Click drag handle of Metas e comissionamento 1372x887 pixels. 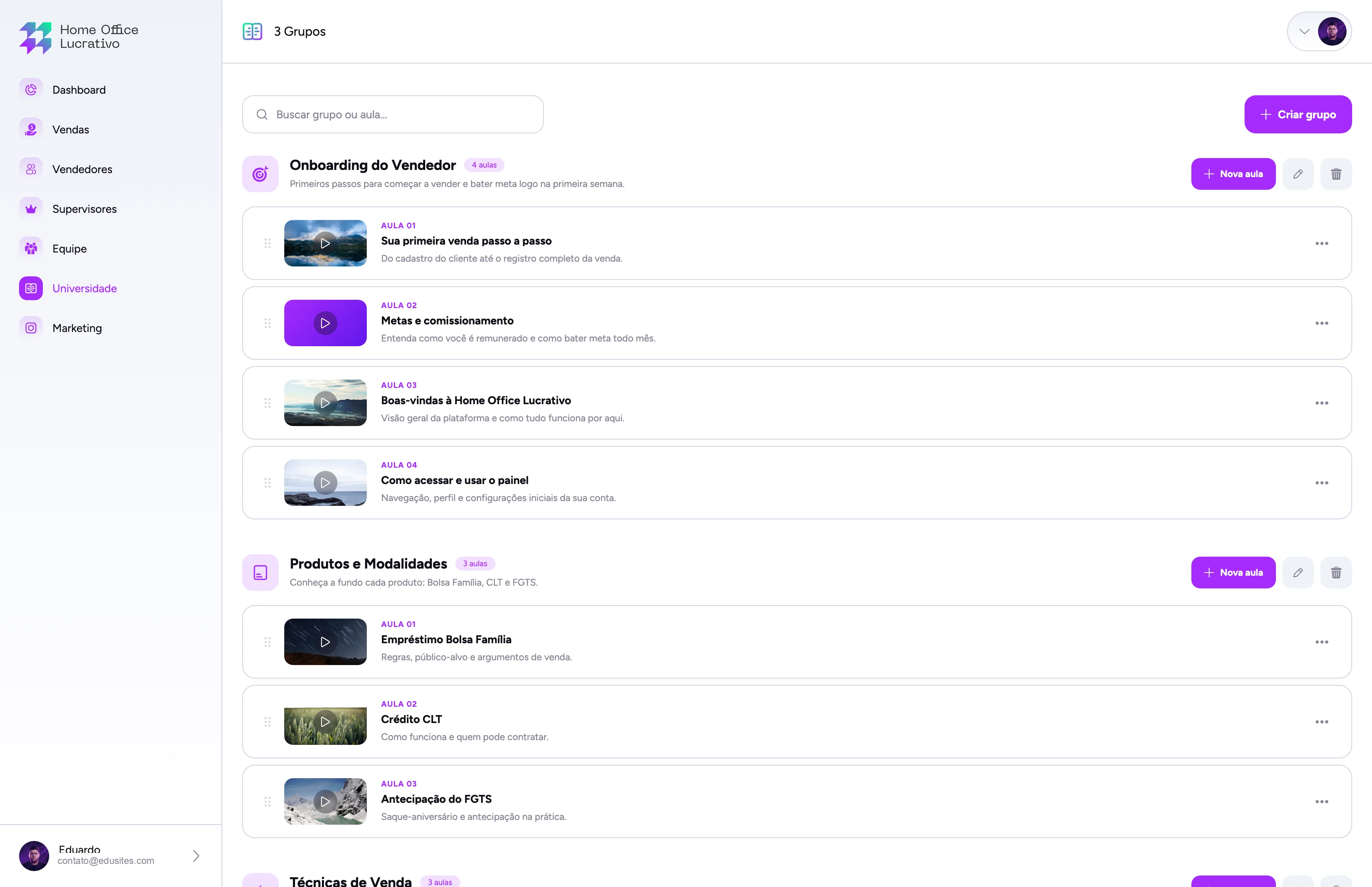pyautogui.click(x=268, y=323)
